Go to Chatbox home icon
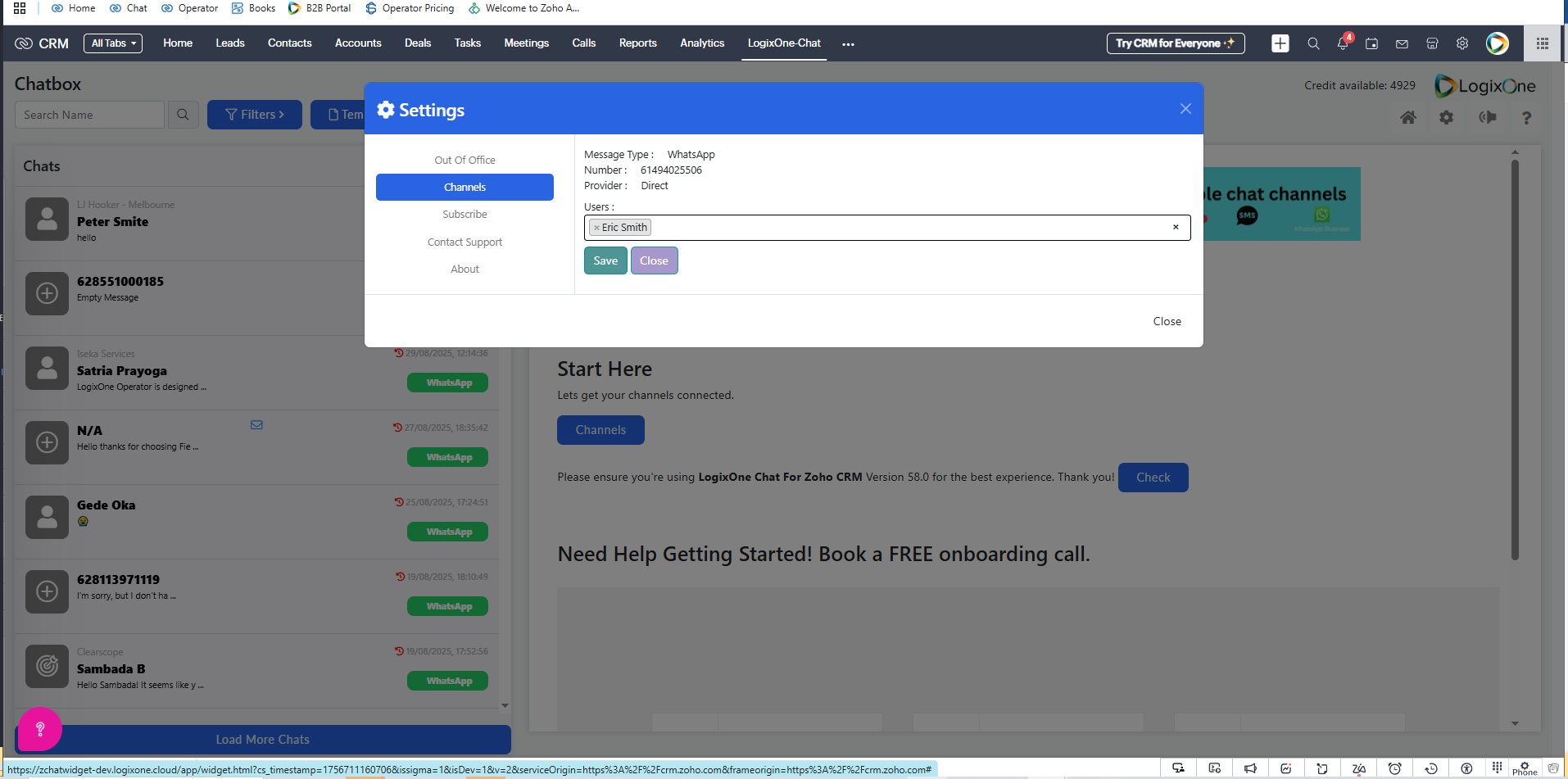Image resolution: width=1568 pixels, height=779 pixels. 1408,118
